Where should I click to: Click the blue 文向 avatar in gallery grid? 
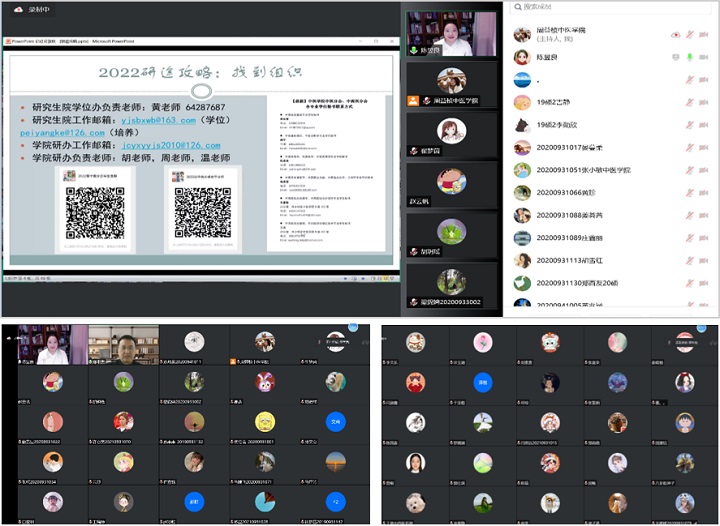point(335,422)
